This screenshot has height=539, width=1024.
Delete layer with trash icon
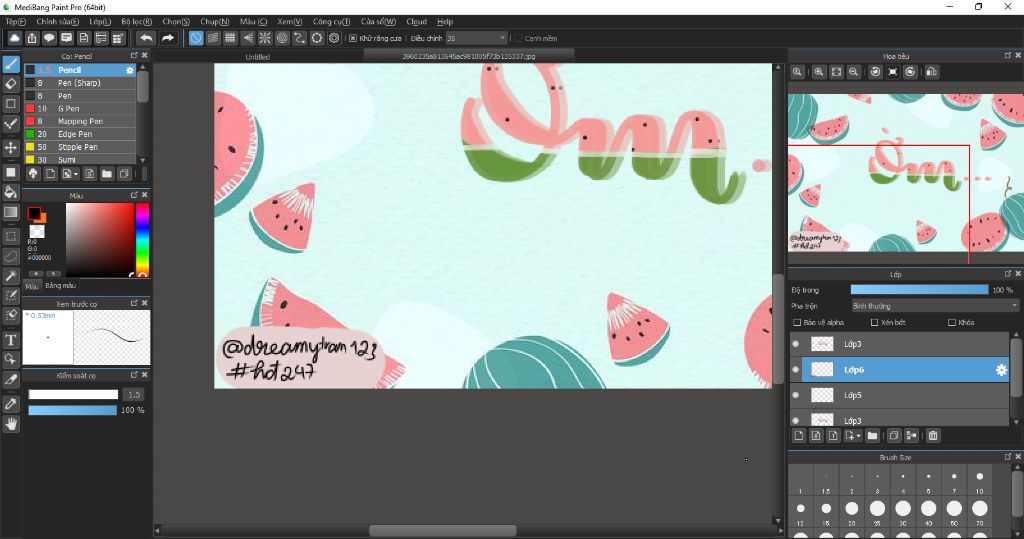pos(933,435)
